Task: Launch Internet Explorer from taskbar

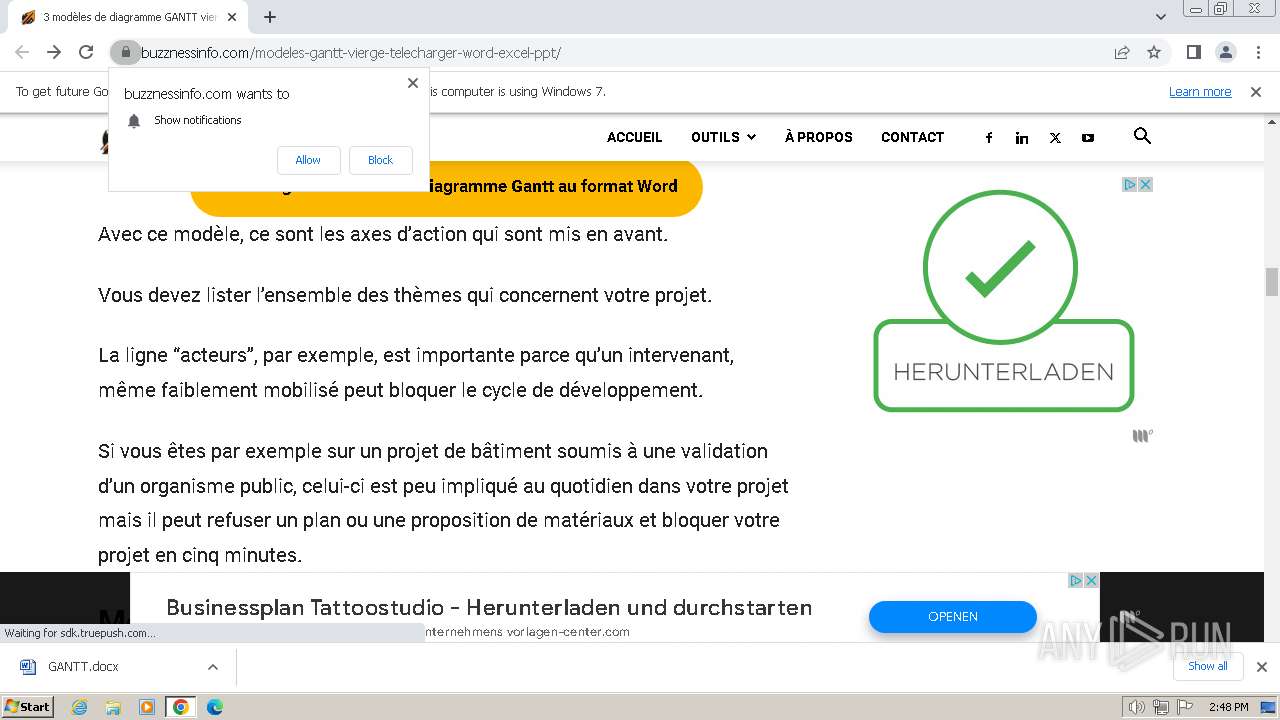Action: coord(79,707)
